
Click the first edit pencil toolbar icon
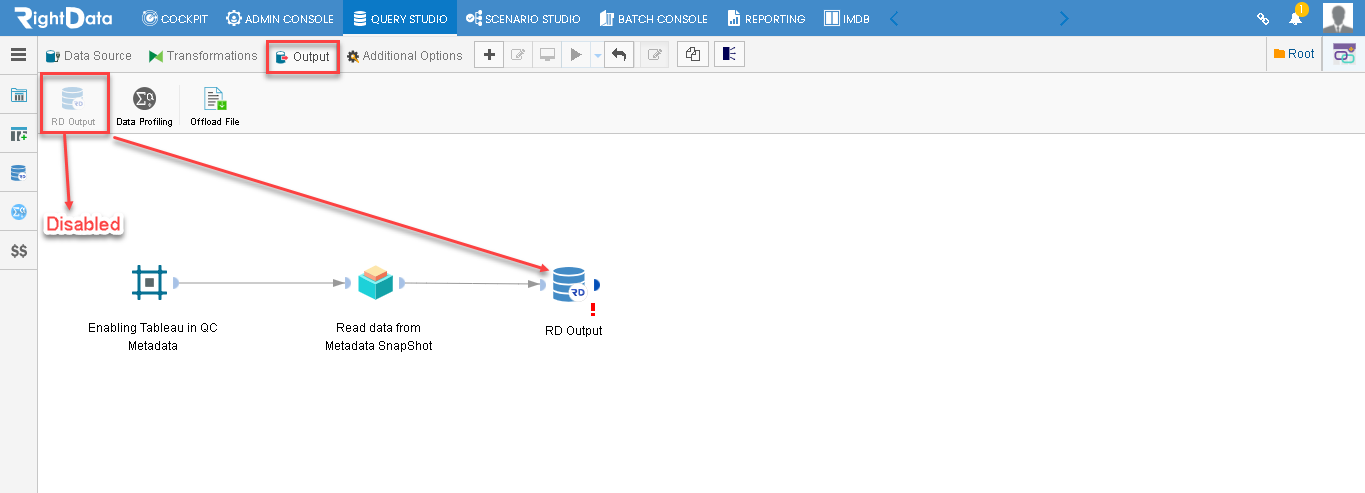click(x=518, y=55)
